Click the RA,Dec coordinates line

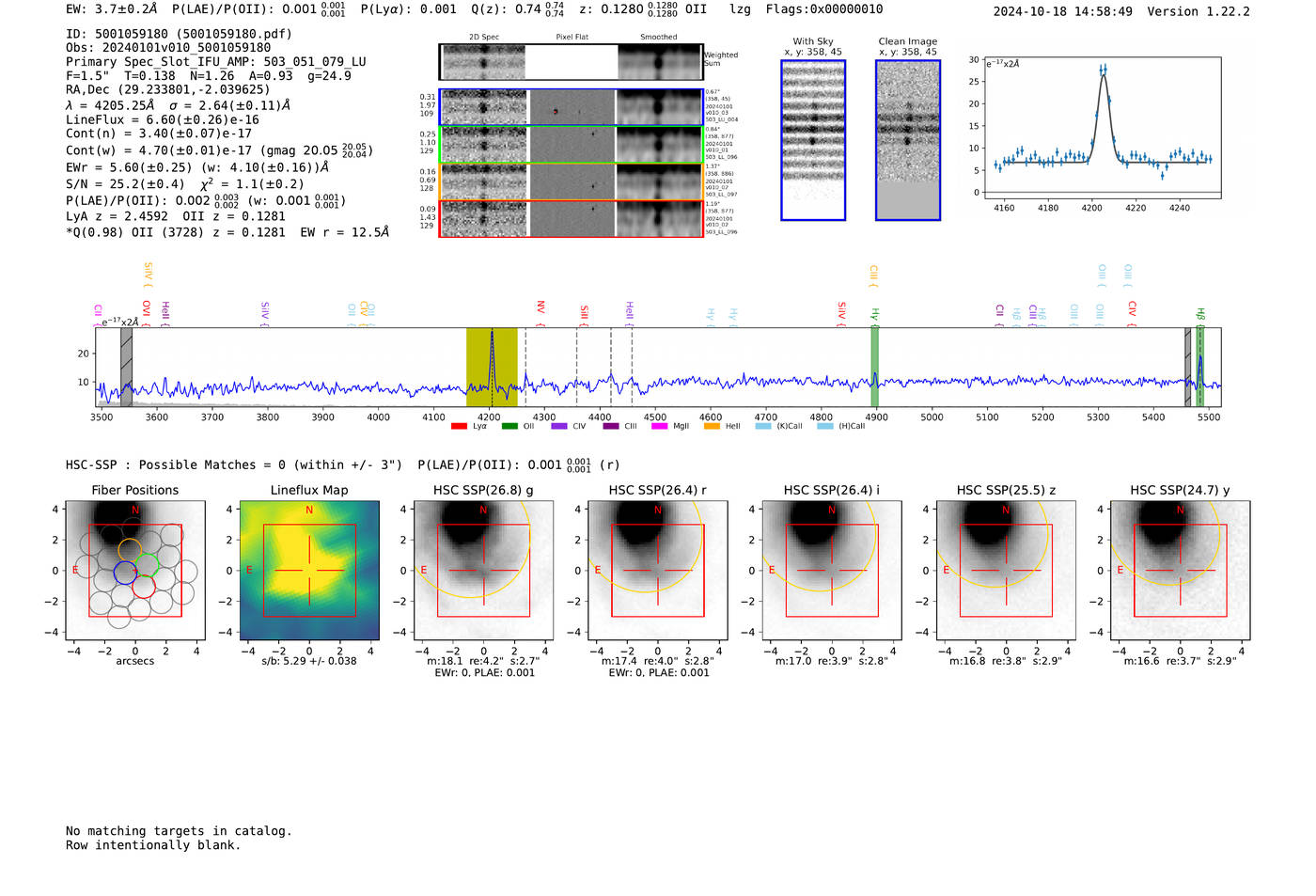[167, 90]
